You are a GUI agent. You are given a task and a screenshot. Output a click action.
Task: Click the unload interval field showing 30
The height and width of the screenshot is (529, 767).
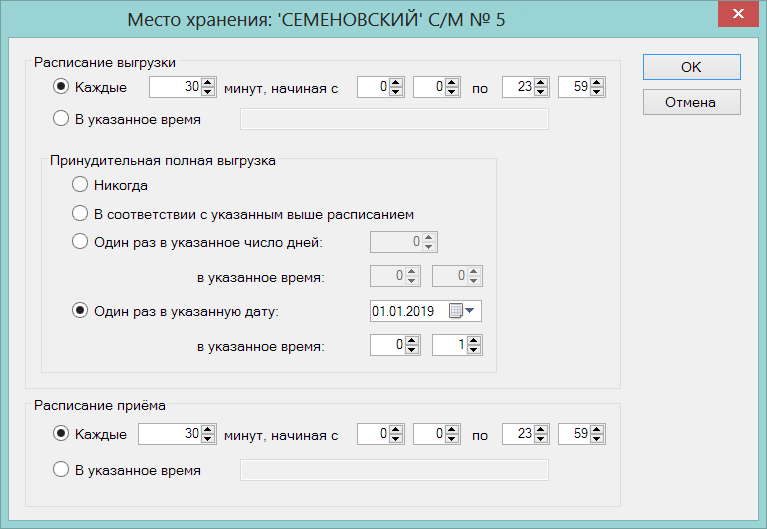coord(182,87)
